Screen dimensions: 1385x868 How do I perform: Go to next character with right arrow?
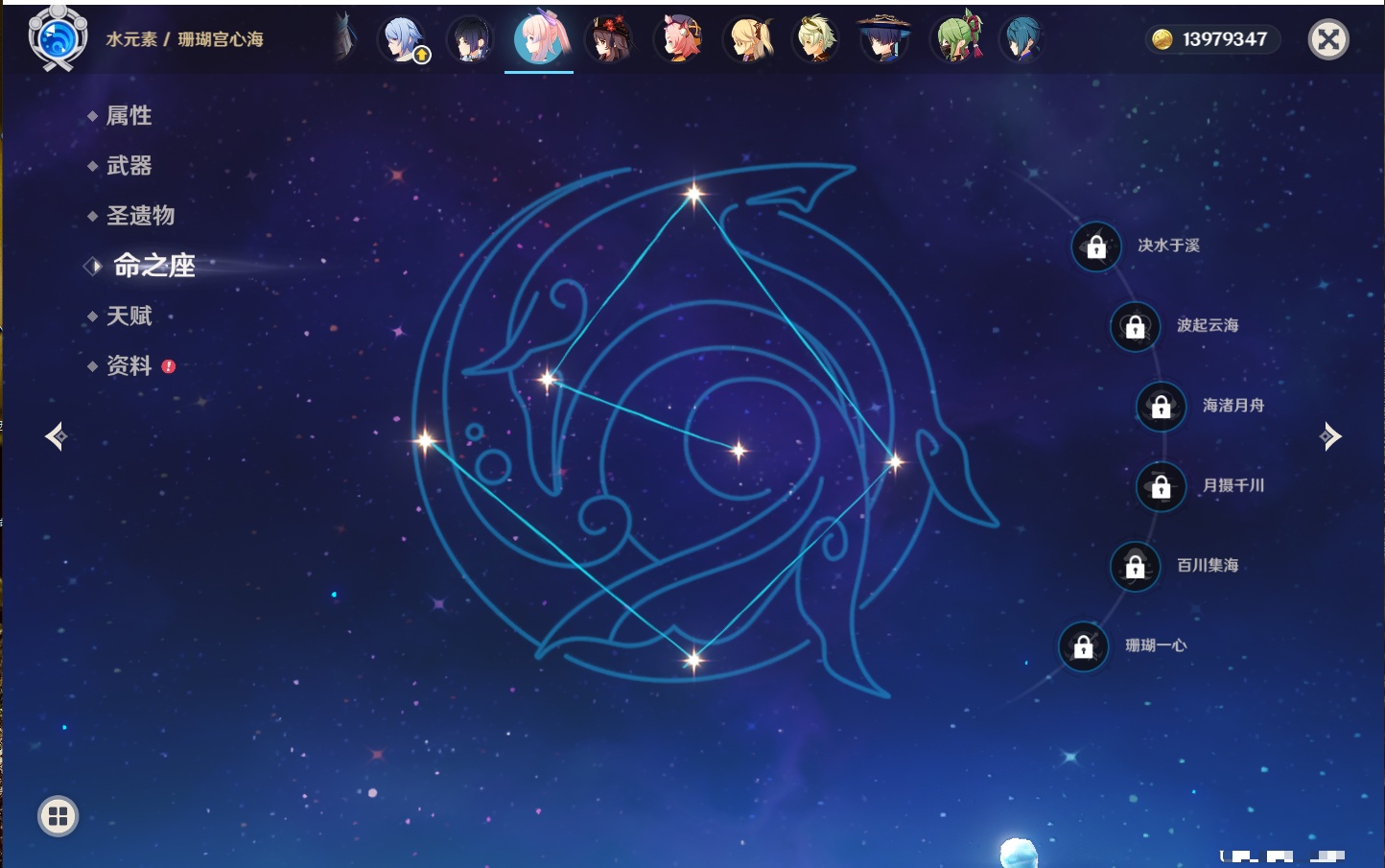(x=1330, y=436)
